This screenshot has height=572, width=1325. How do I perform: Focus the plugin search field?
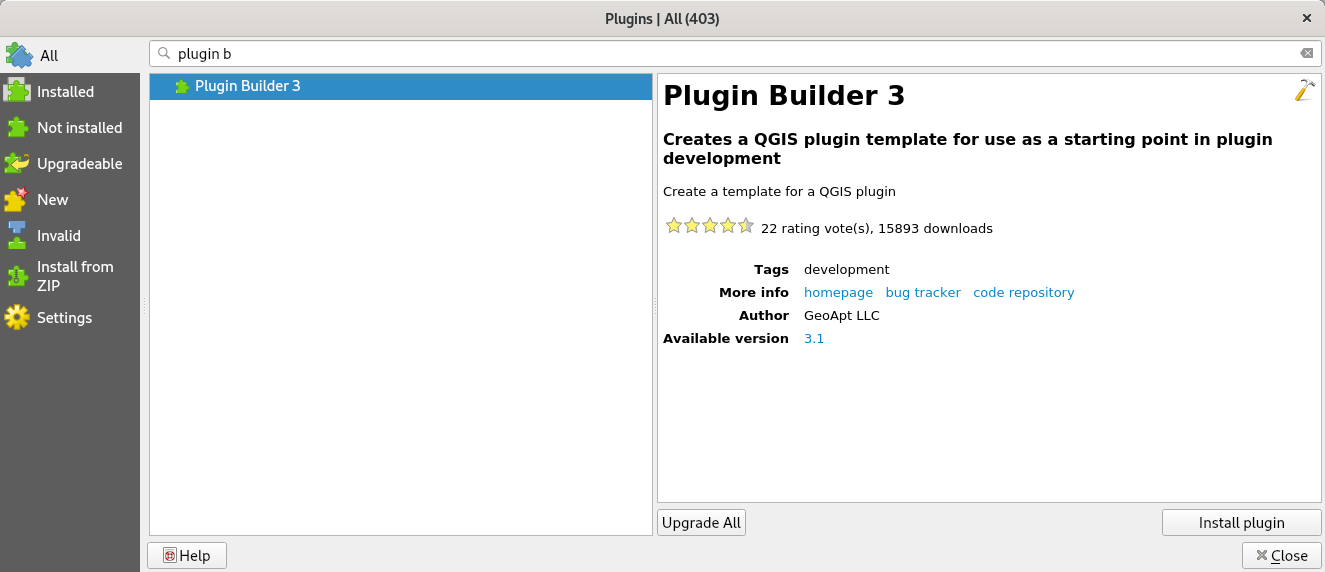pyautogui.click(x=735, y=53)
